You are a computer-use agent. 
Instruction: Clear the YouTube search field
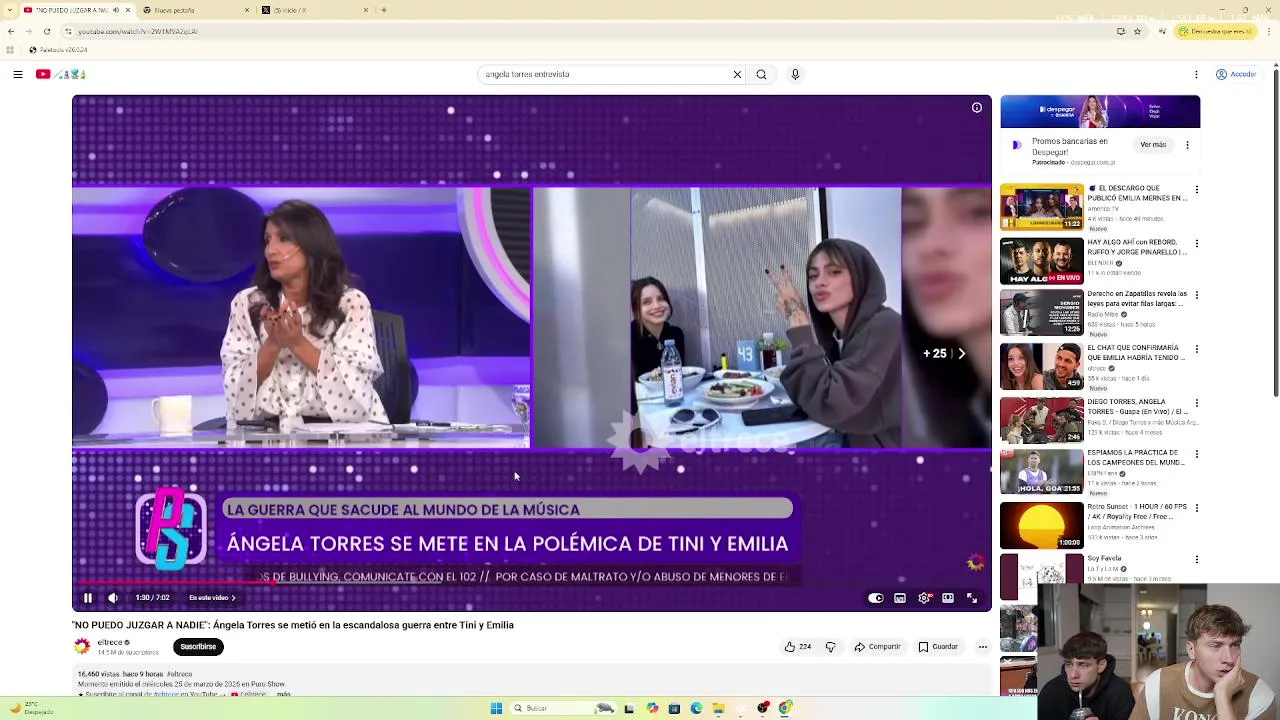point(737,74)
